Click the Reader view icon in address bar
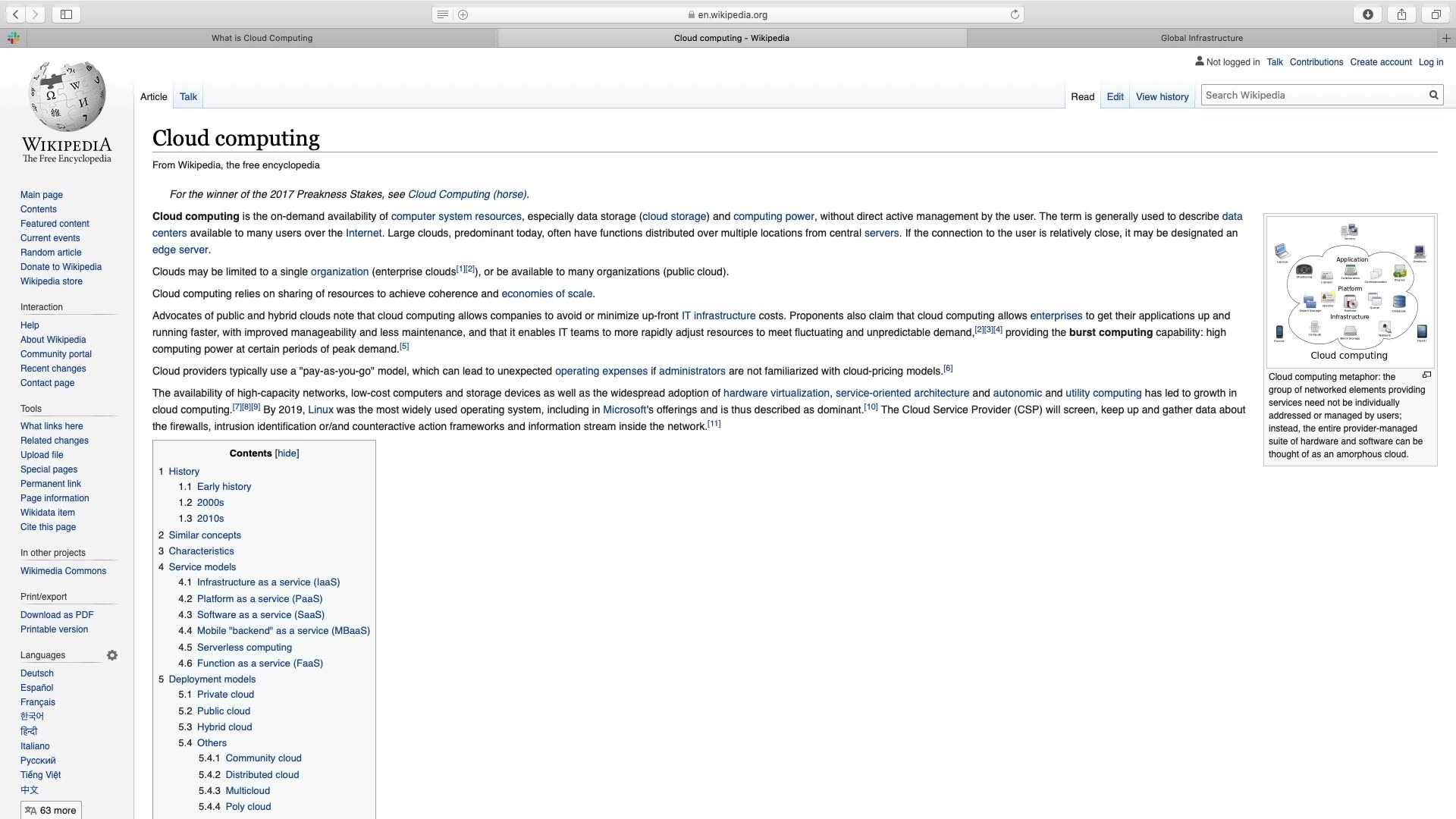Image resolution: width=1456 pixels, height=819 pixels. point(443,14)
